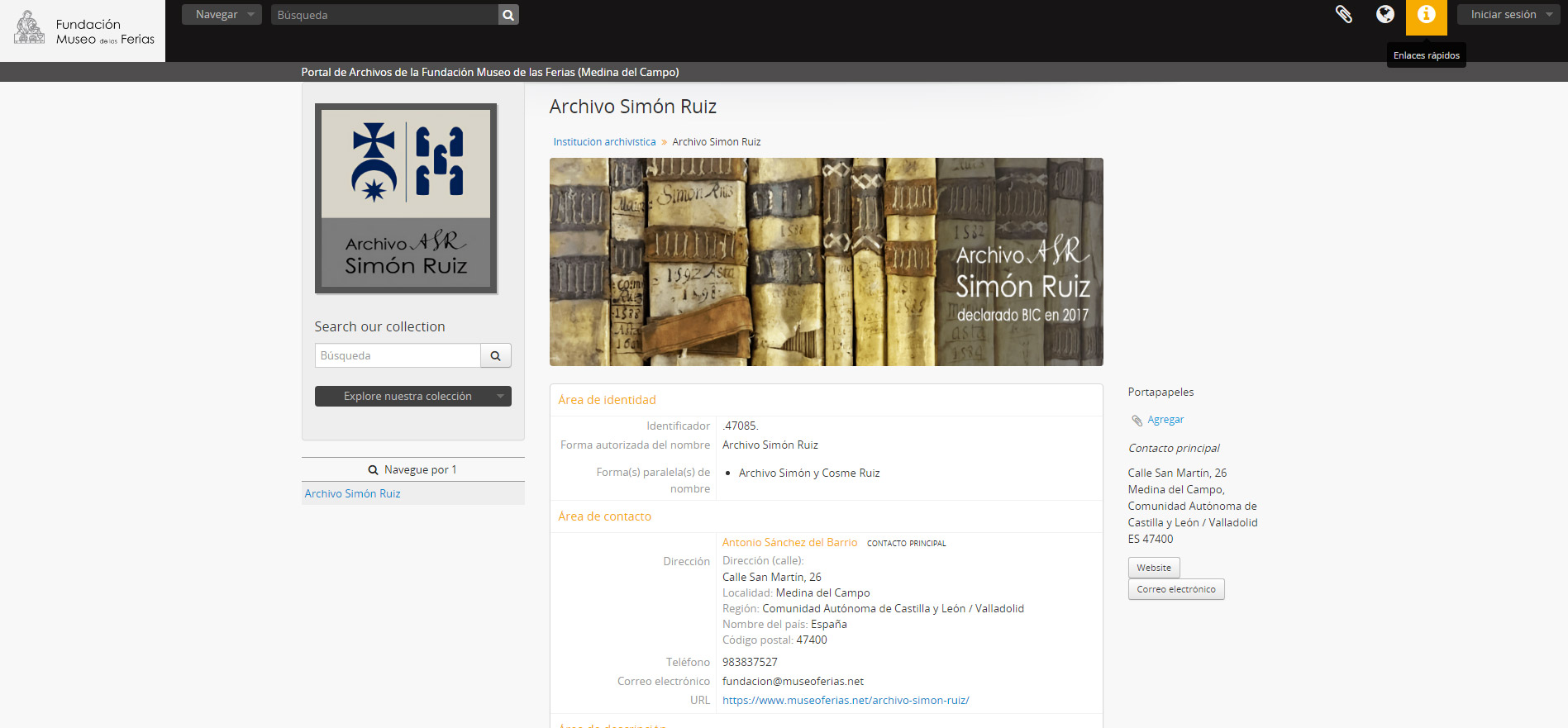The width and height of the screenshot is (1568, 728).
Task: Click the Archivo Simón Ruiz logo thumbnail
Action: 406,198
